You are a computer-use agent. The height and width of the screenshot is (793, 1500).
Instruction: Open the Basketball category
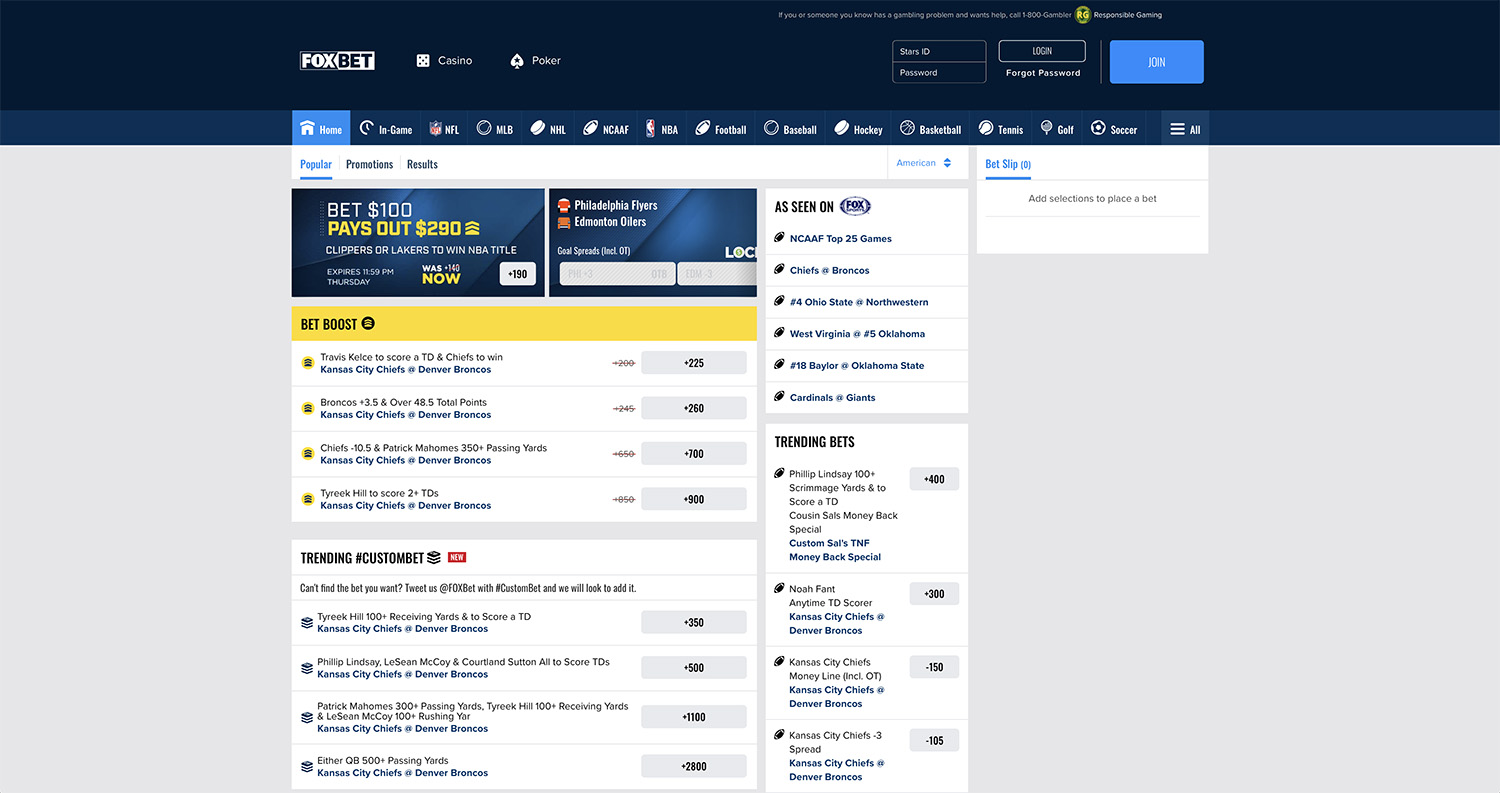(x=930, y=129)
